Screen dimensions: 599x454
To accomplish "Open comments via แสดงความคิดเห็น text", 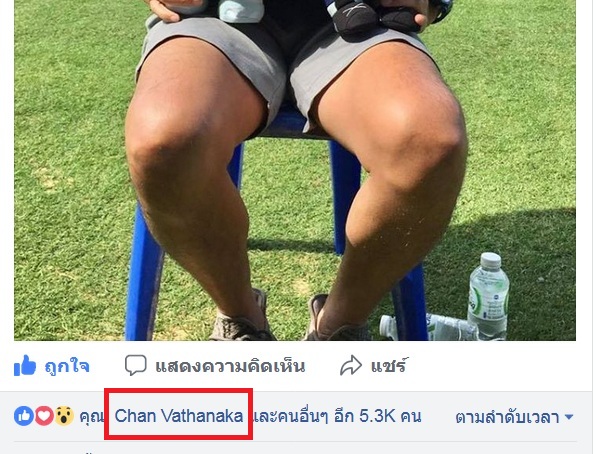I will coord(230,366).
